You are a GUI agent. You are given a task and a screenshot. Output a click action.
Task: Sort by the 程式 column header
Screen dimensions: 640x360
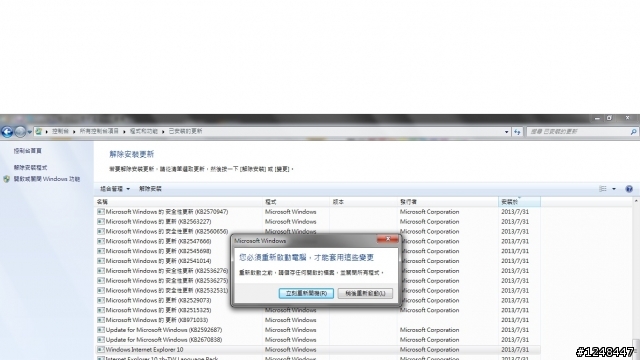click(296, 202)
